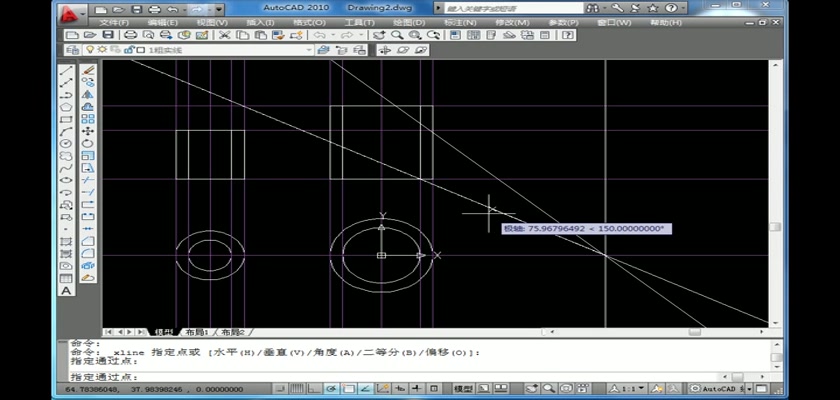Viewport: 840px width, 400px height.
Task: Click the Rotate tool
Action: tap(88, 144)
